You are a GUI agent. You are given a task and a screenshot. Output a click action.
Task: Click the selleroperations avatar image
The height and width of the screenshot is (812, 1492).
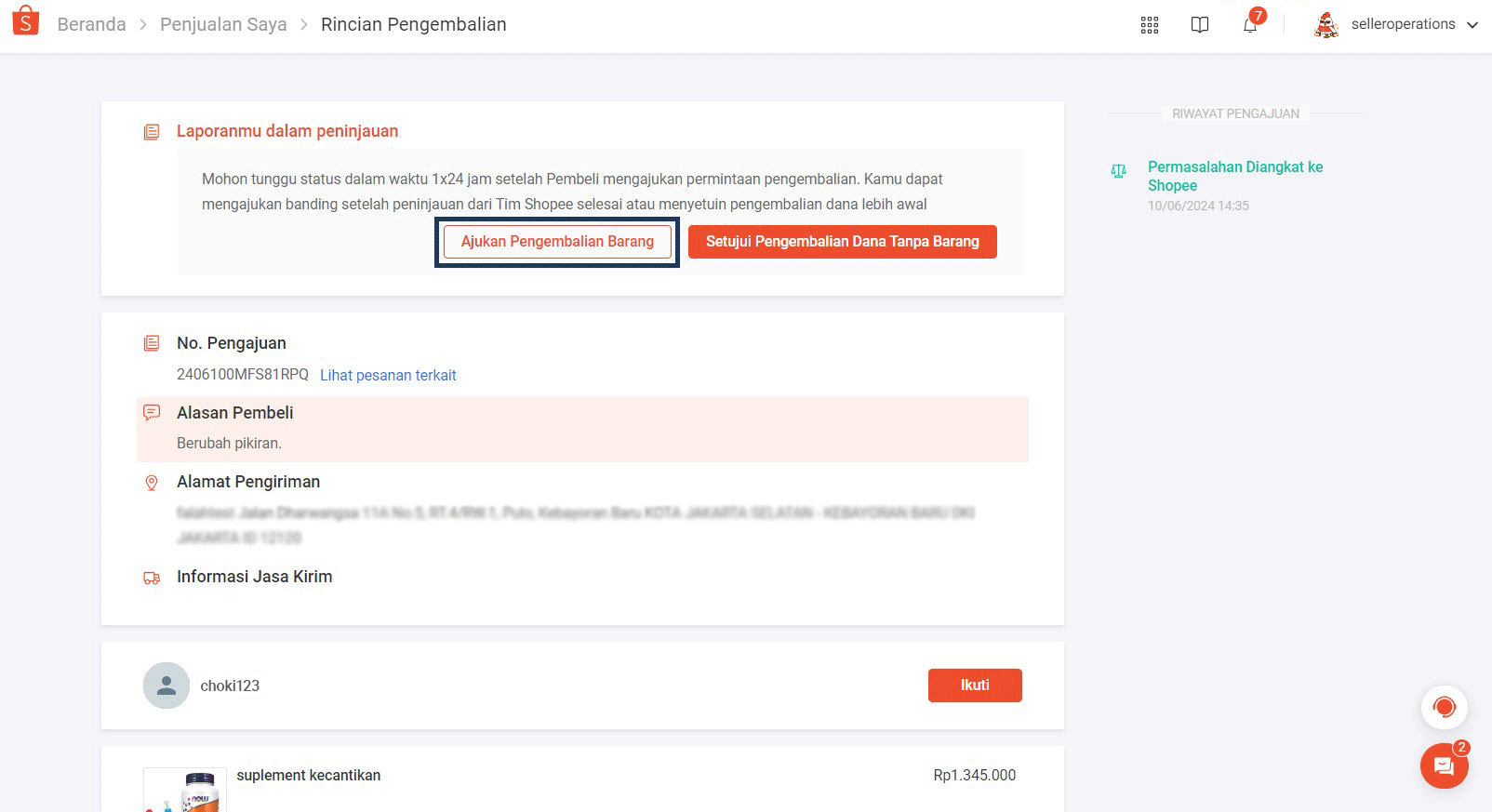(x=1325, y=25)
